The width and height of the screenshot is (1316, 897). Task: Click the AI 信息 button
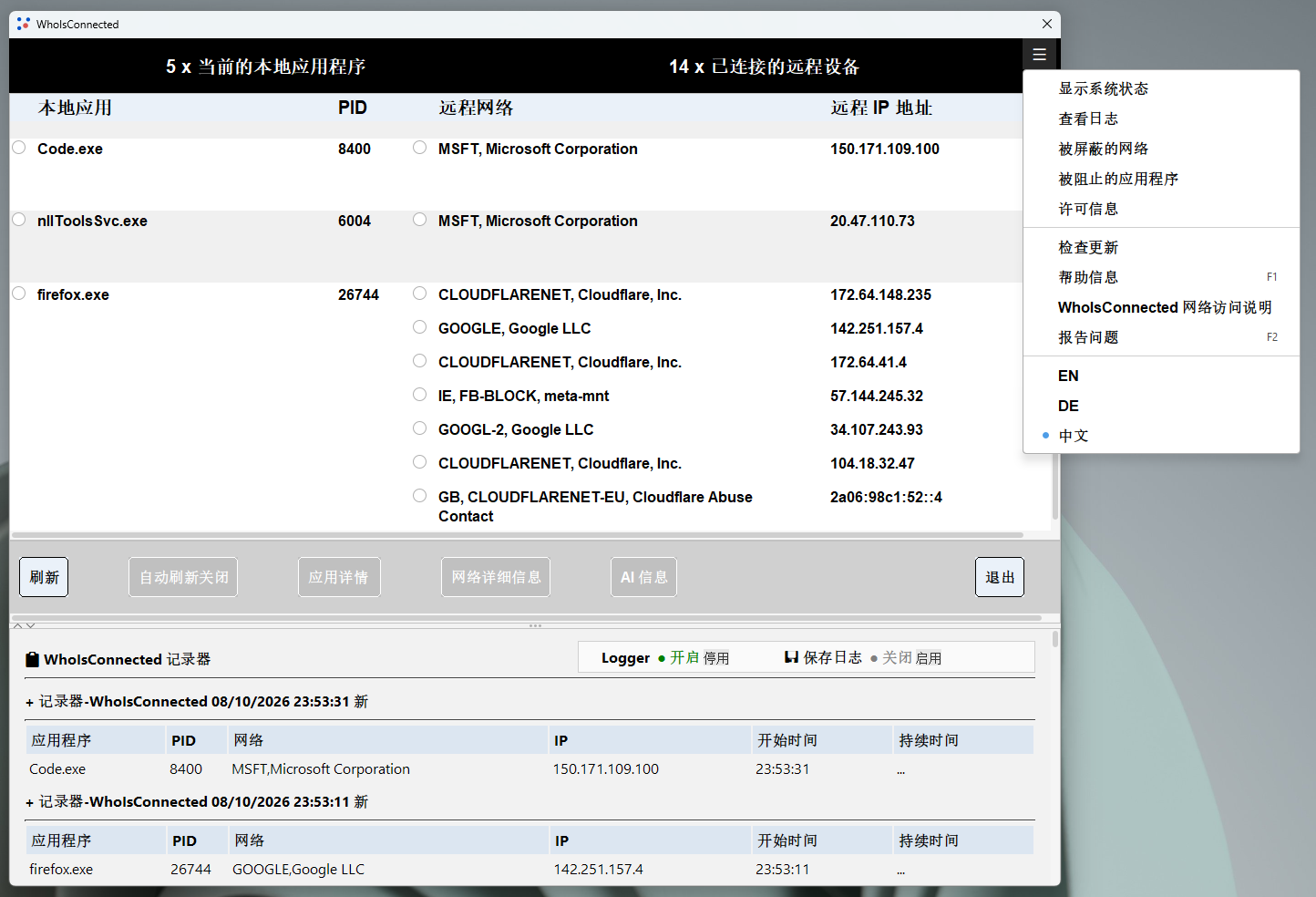pos(643,577)
